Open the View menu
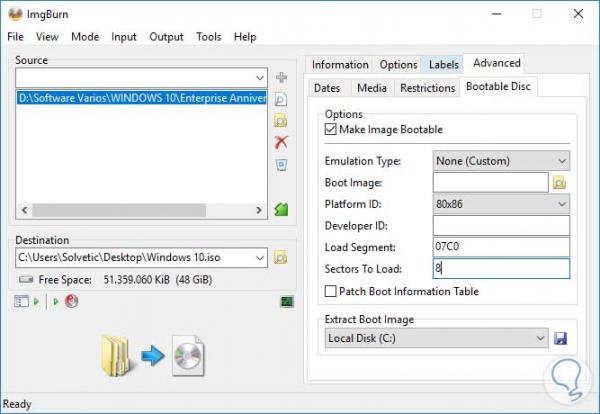Screen dimensions: 600x414 pyautogui.click(x=47, y=37)
